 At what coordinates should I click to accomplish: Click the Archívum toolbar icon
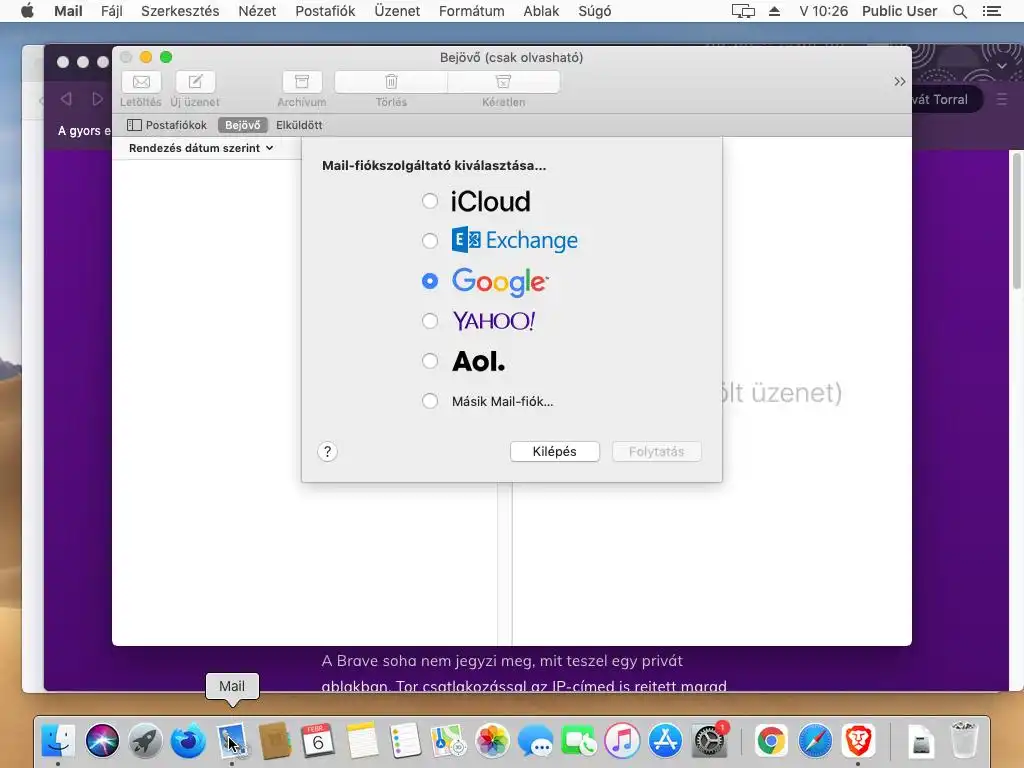tap(302, 82)
